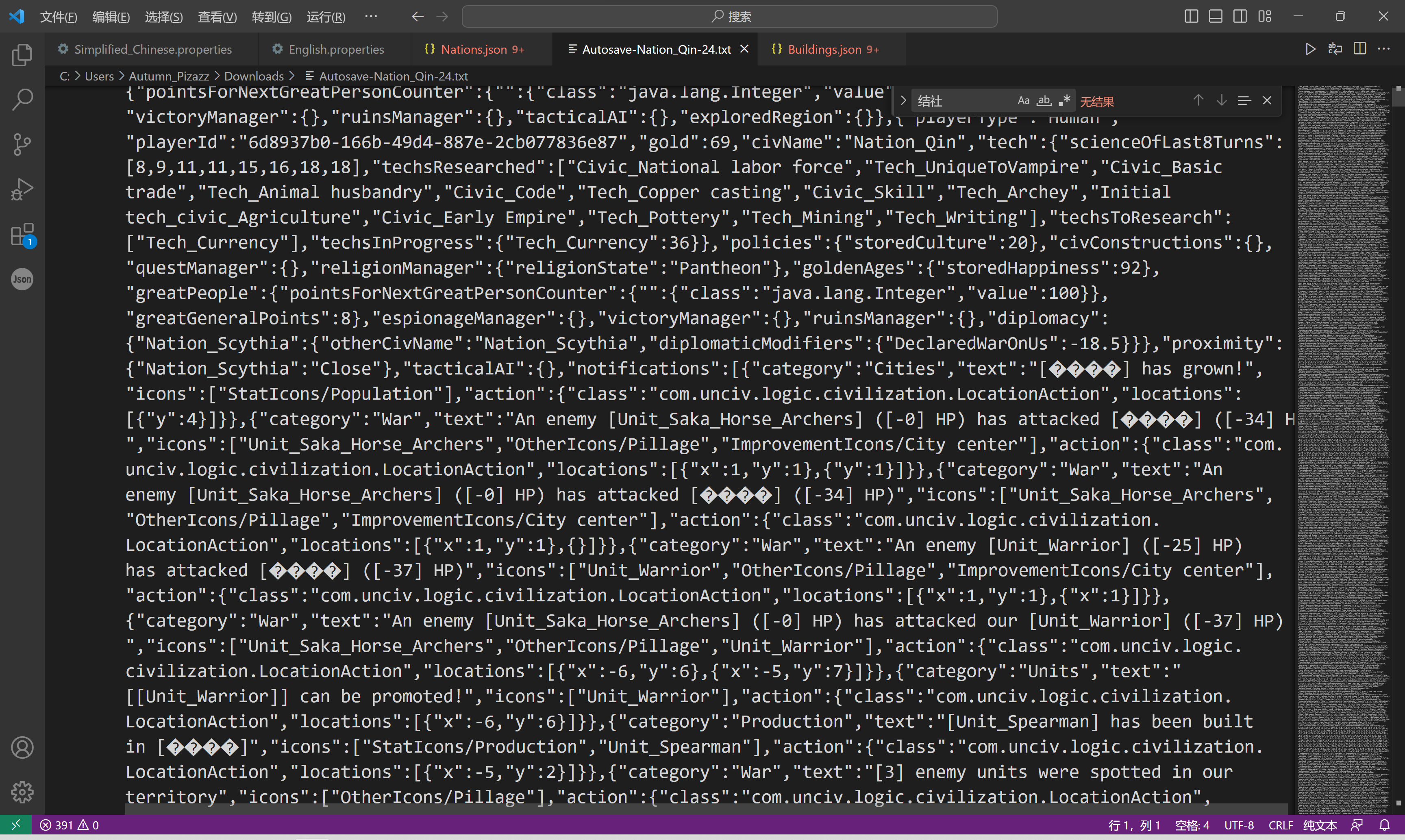Toggle whole word matching in find widget
The height and width of the screenshot is (840, 1405).
click(x=1044, y=100)
